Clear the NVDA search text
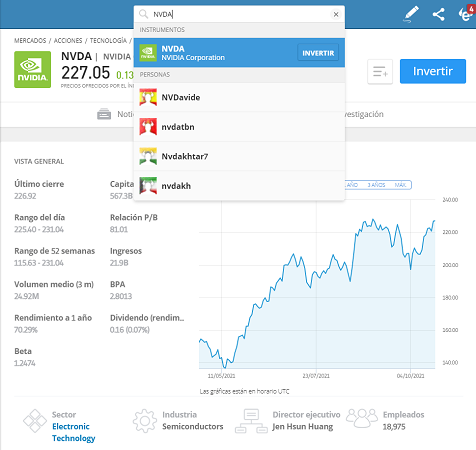 click(336, 14)
